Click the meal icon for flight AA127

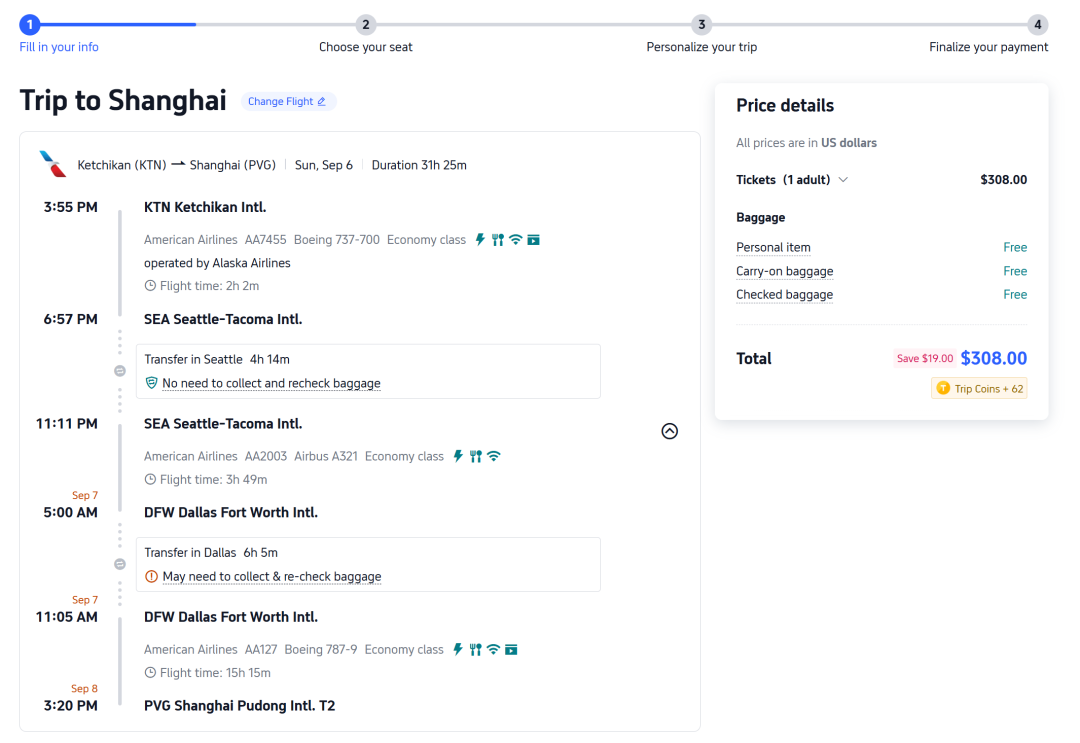(x=475, y=649)
